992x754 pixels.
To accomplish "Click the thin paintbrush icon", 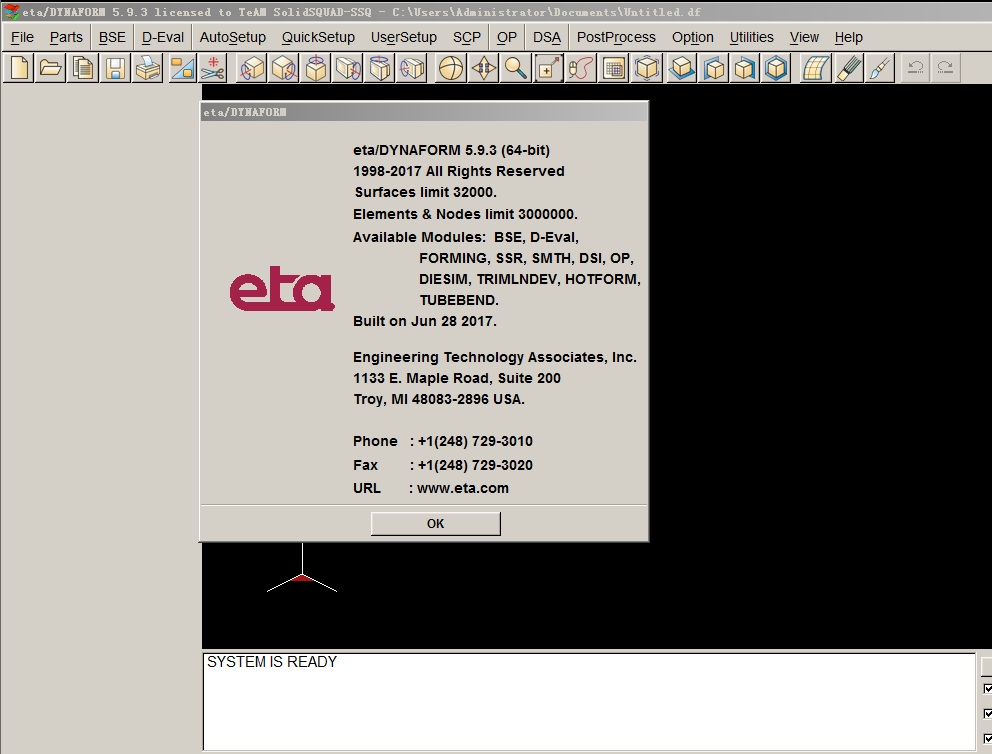I will click(879, 68).
